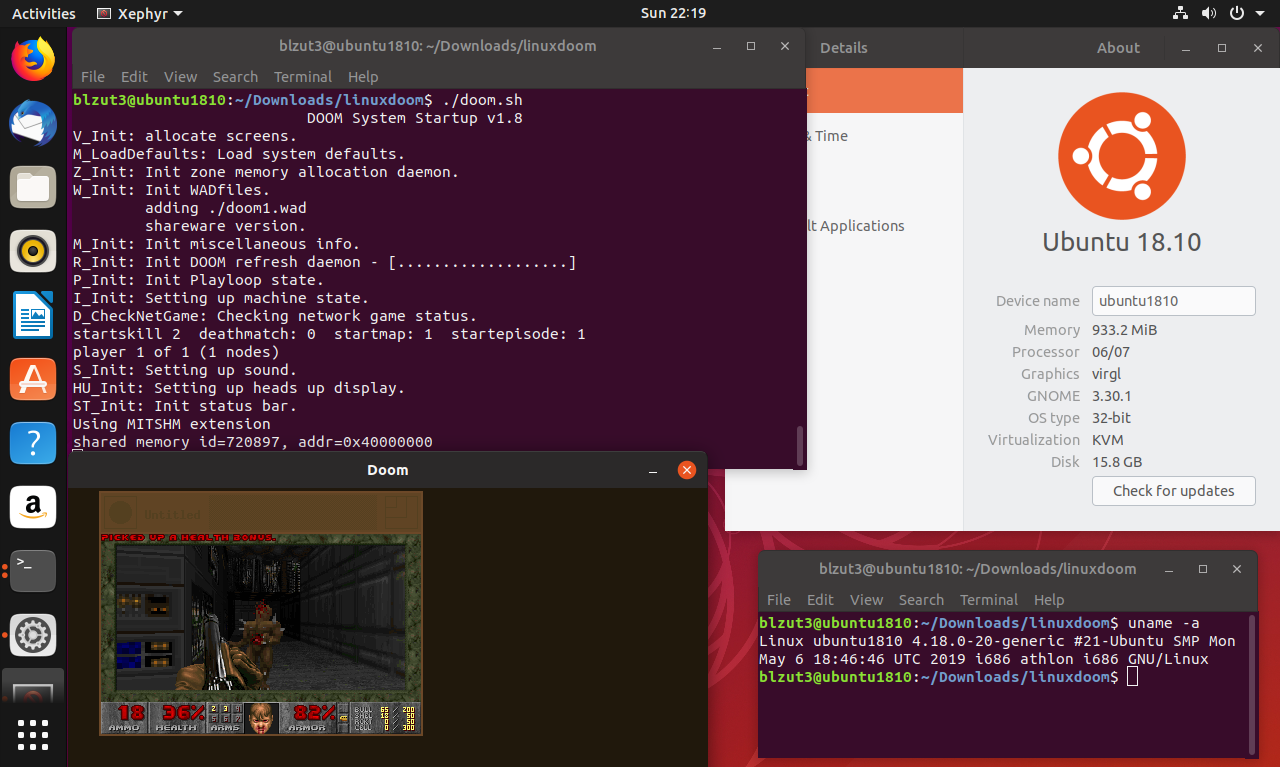
Task: Open Help menu in the linuxdoom terminal
Action: (363, 77)
